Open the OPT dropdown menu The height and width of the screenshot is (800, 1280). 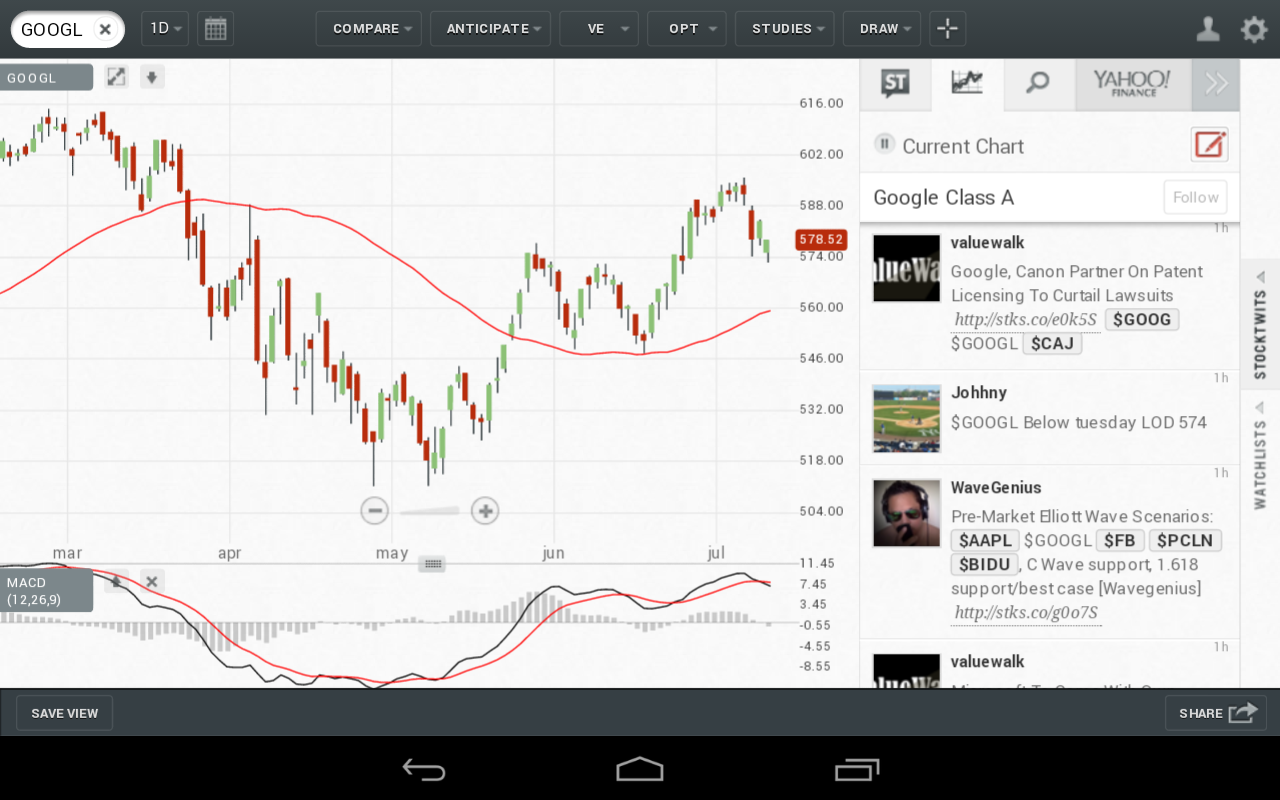[x=687, y=29]
